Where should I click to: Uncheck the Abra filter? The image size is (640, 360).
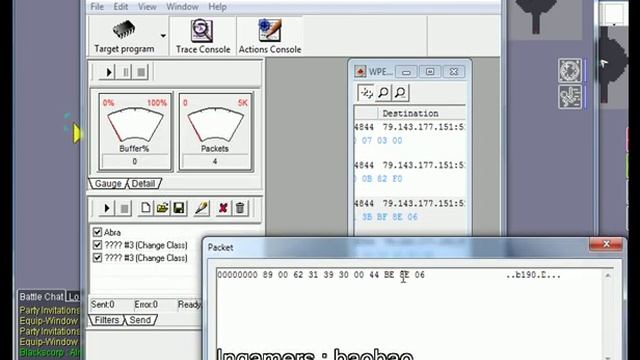click(x=97, y=232)
